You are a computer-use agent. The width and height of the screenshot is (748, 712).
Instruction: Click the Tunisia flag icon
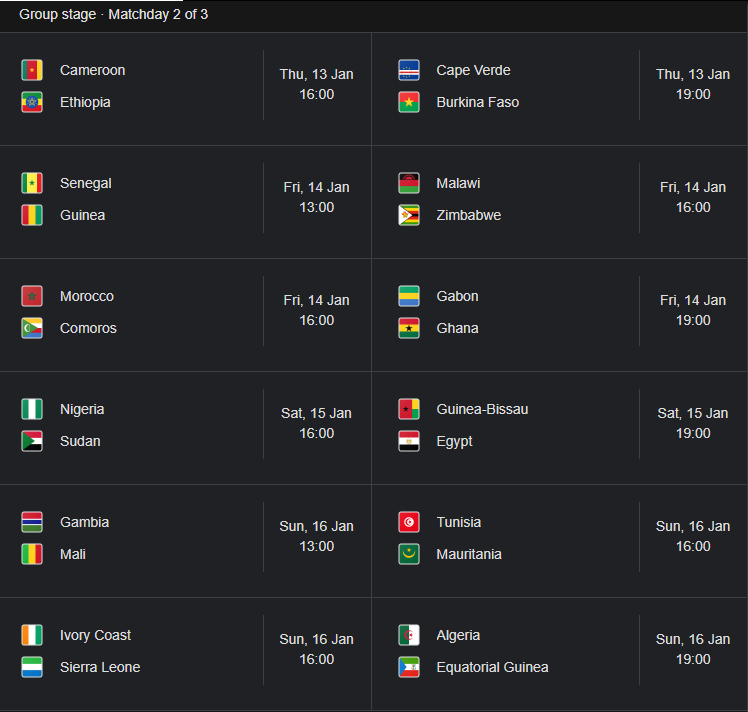409,522
